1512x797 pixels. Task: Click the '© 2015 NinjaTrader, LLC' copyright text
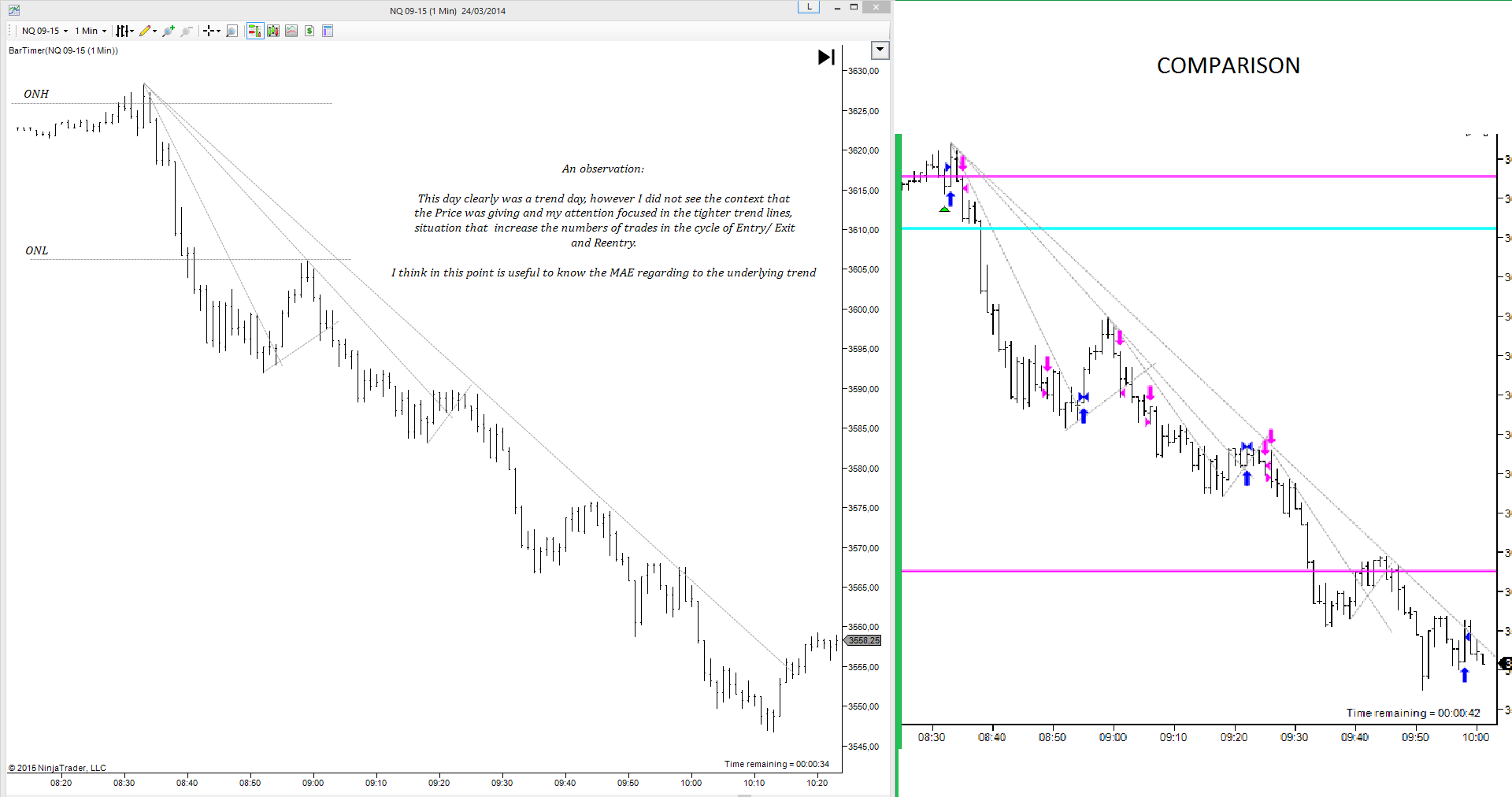[x=57, y=768]
